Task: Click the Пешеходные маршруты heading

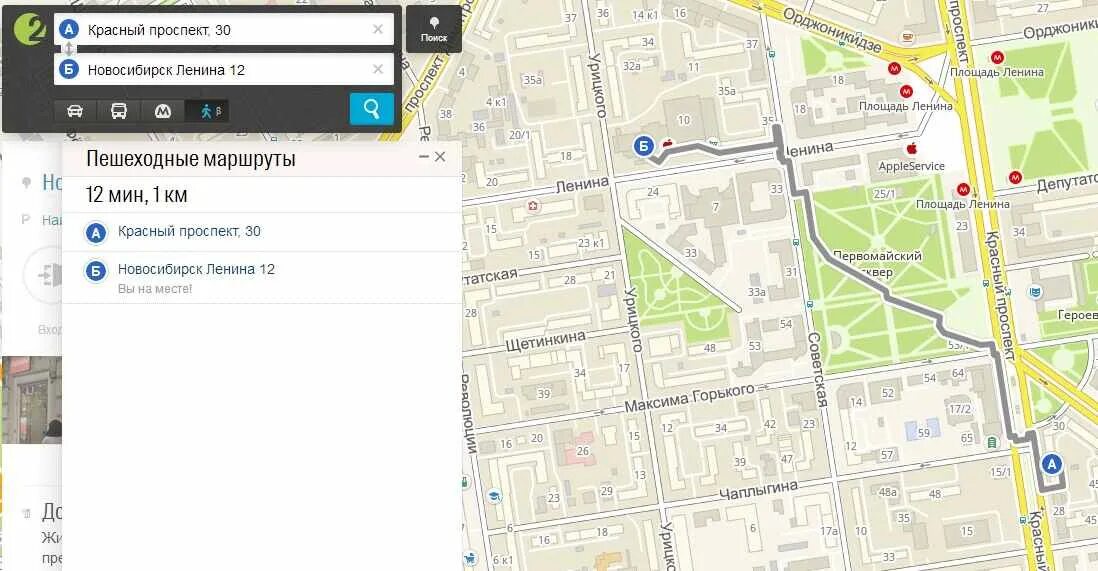Action: point(190,158)
